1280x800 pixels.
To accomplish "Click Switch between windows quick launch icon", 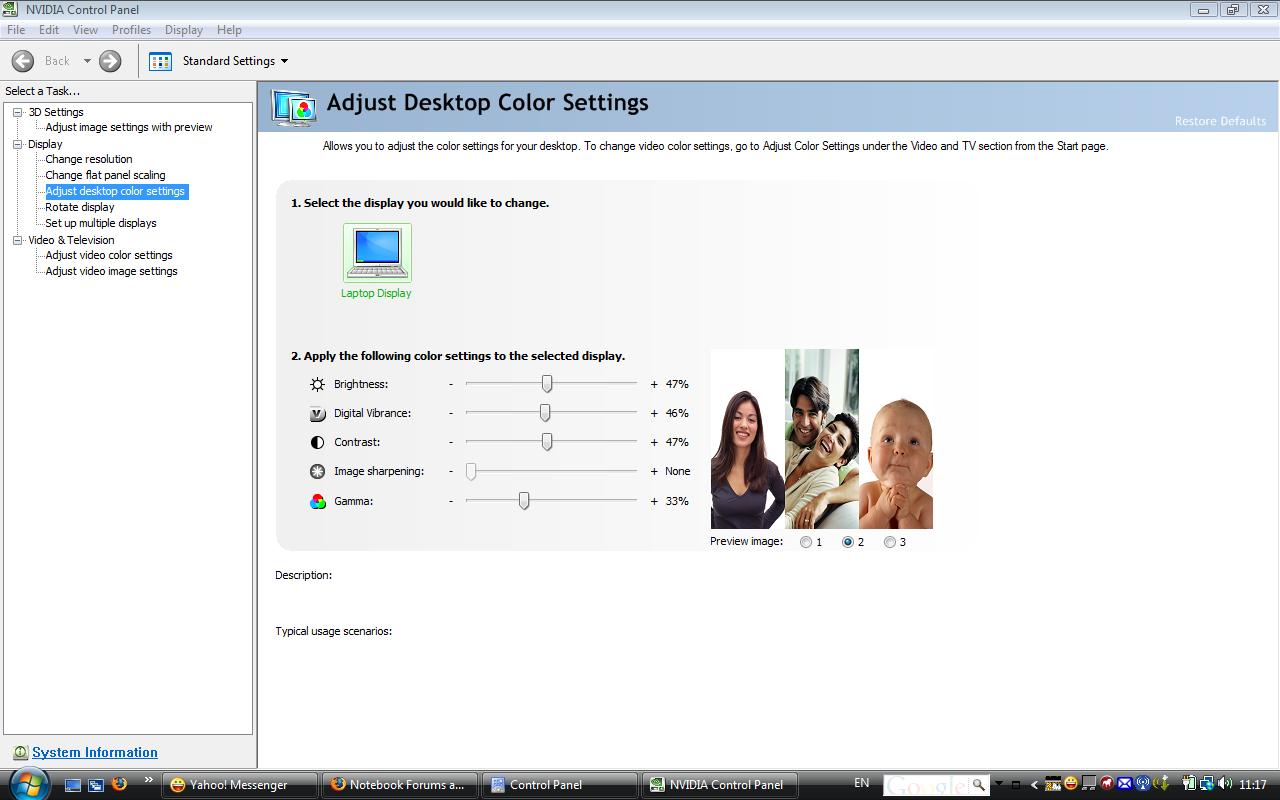I will [x=96, y=785].
